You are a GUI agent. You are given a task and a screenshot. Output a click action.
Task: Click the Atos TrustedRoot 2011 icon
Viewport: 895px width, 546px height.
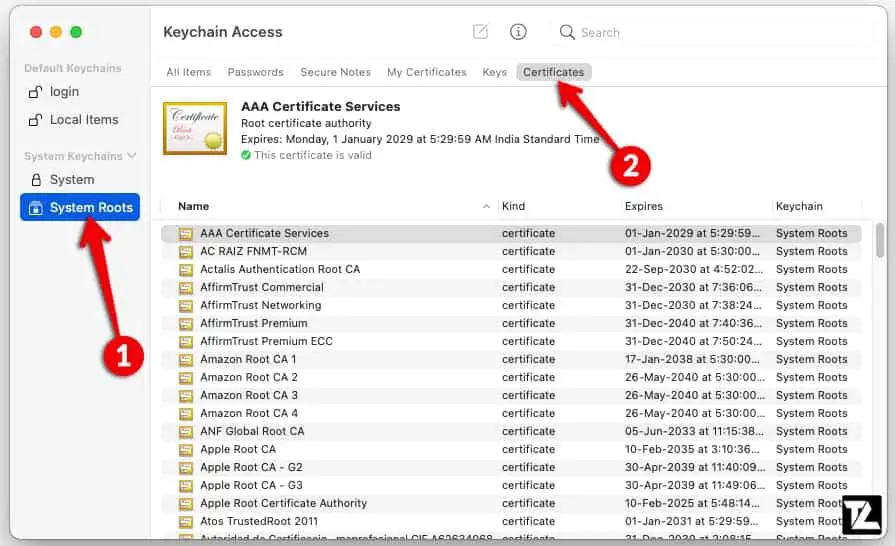click(x=186, y=522)
